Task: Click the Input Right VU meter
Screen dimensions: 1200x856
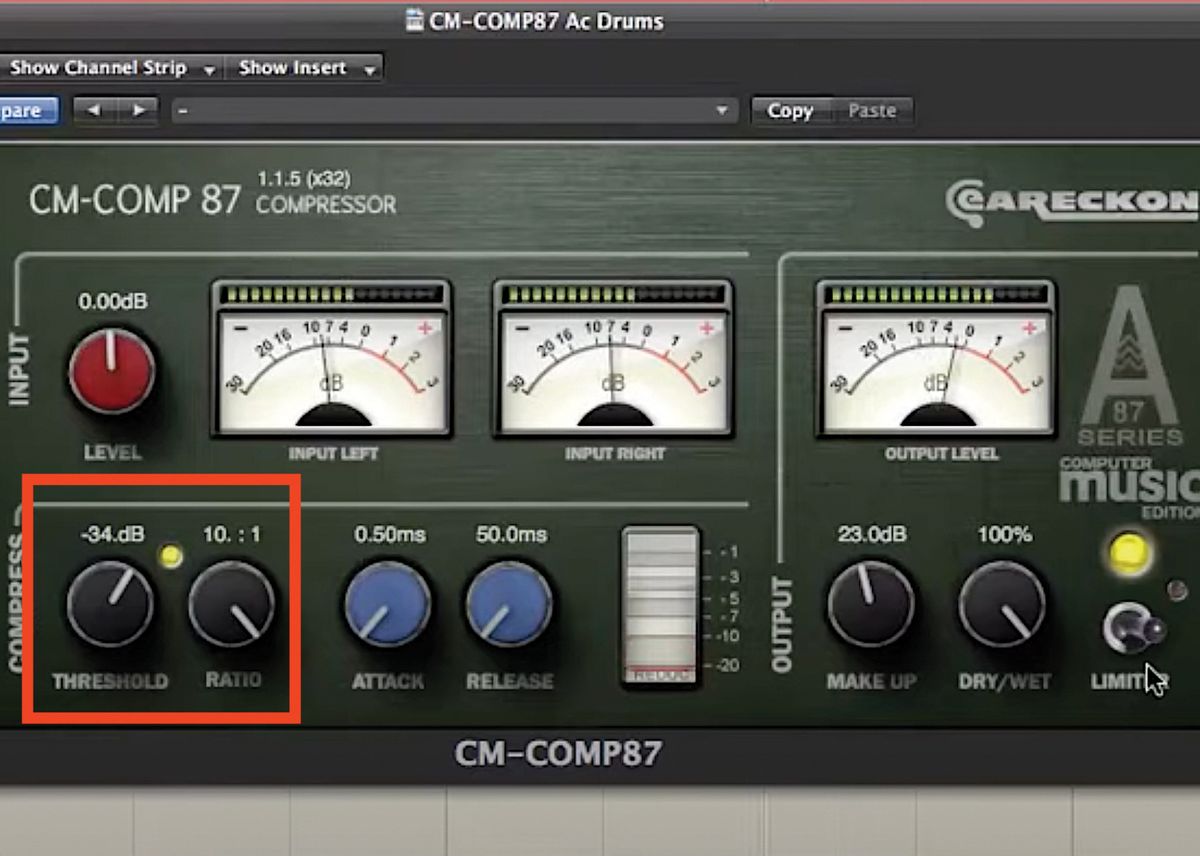Action: tap(612, 360)
